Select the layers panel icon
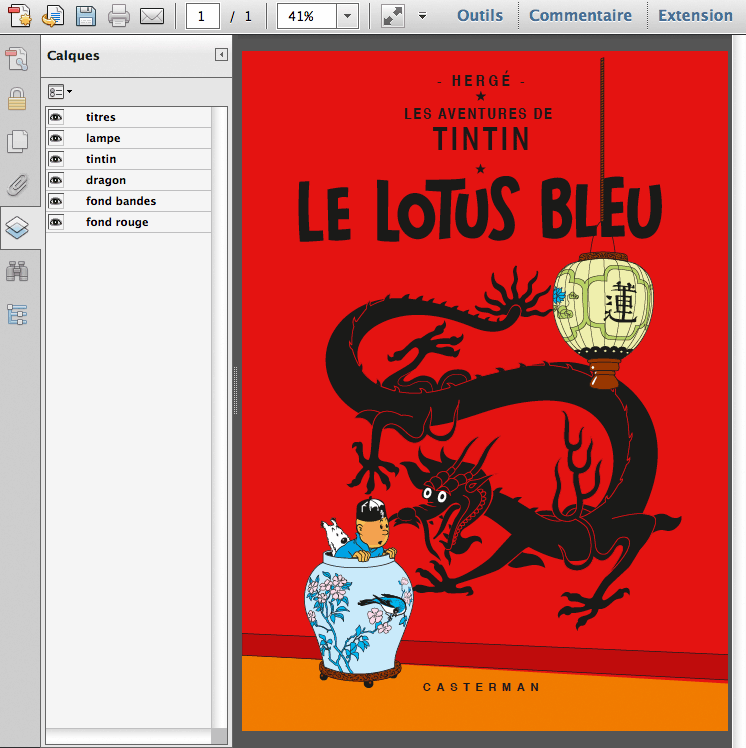The width and height of the screenshot is (746, 748). [x=17, y=228]
